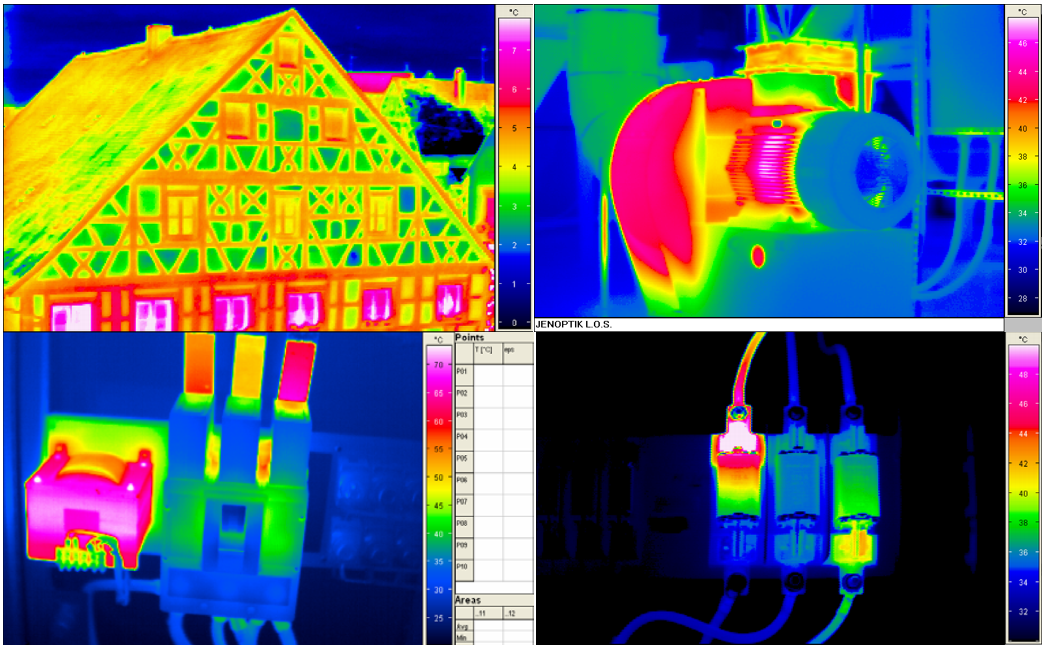Click the connector image 32–48 °C color scale
The height and width of the screenshot is (647, 1044).
click(x=1023, y=489)
